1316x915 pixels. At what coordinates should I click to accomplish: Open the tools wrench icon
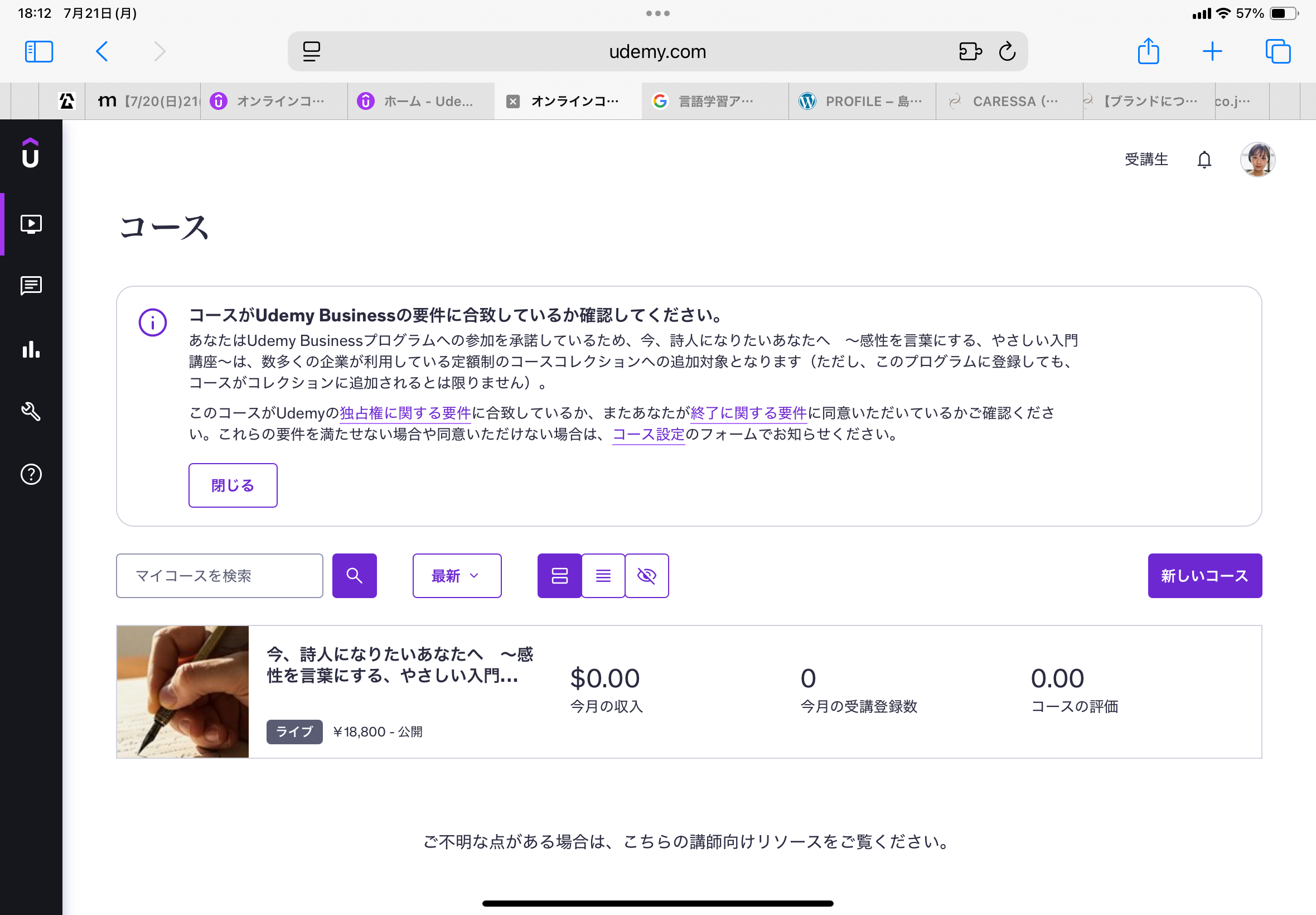pyautogui.click(x=31, y=411)
